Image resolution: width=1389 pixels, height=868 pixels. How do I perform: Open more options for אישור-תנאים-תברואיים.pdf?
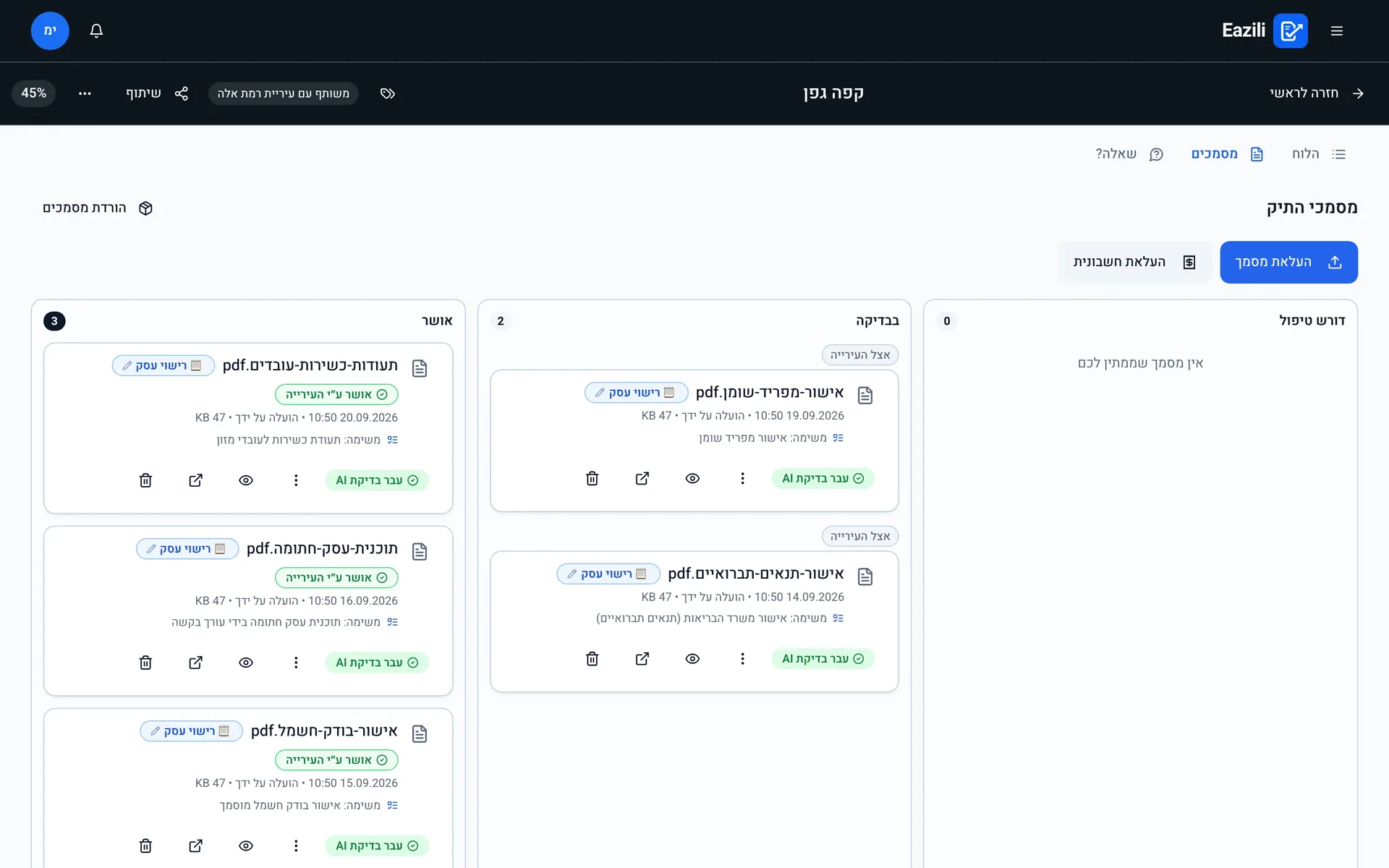pyautogui.click(x=742, y=659)
